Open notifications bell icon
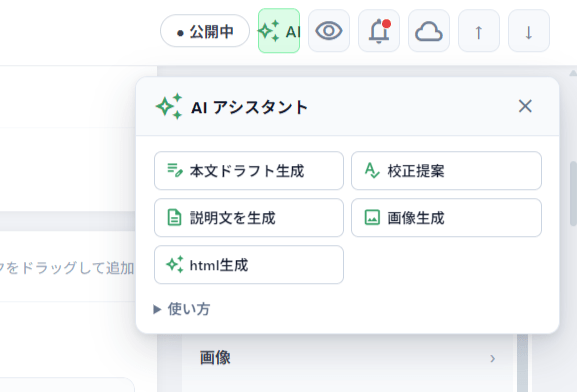This screenshot has width=577, height=392. tap(379, 31)
